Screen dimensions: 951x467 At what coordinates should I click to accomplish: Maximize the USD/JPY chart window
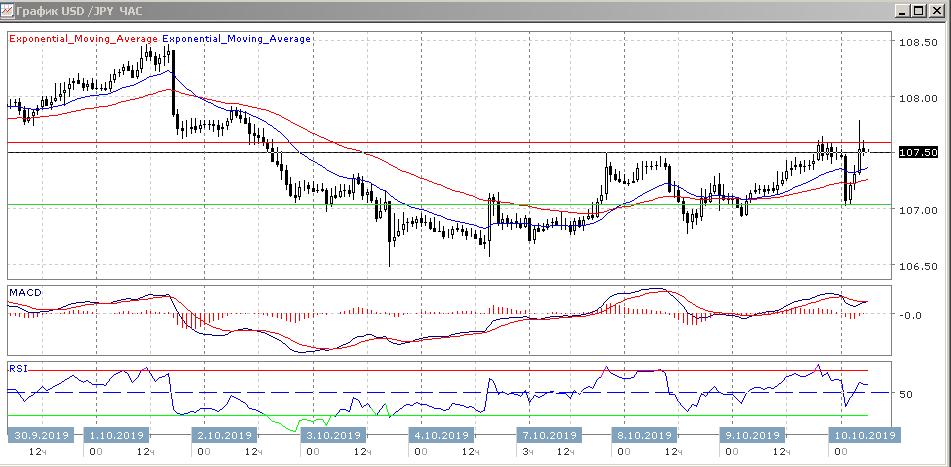[x=918, y=11]
